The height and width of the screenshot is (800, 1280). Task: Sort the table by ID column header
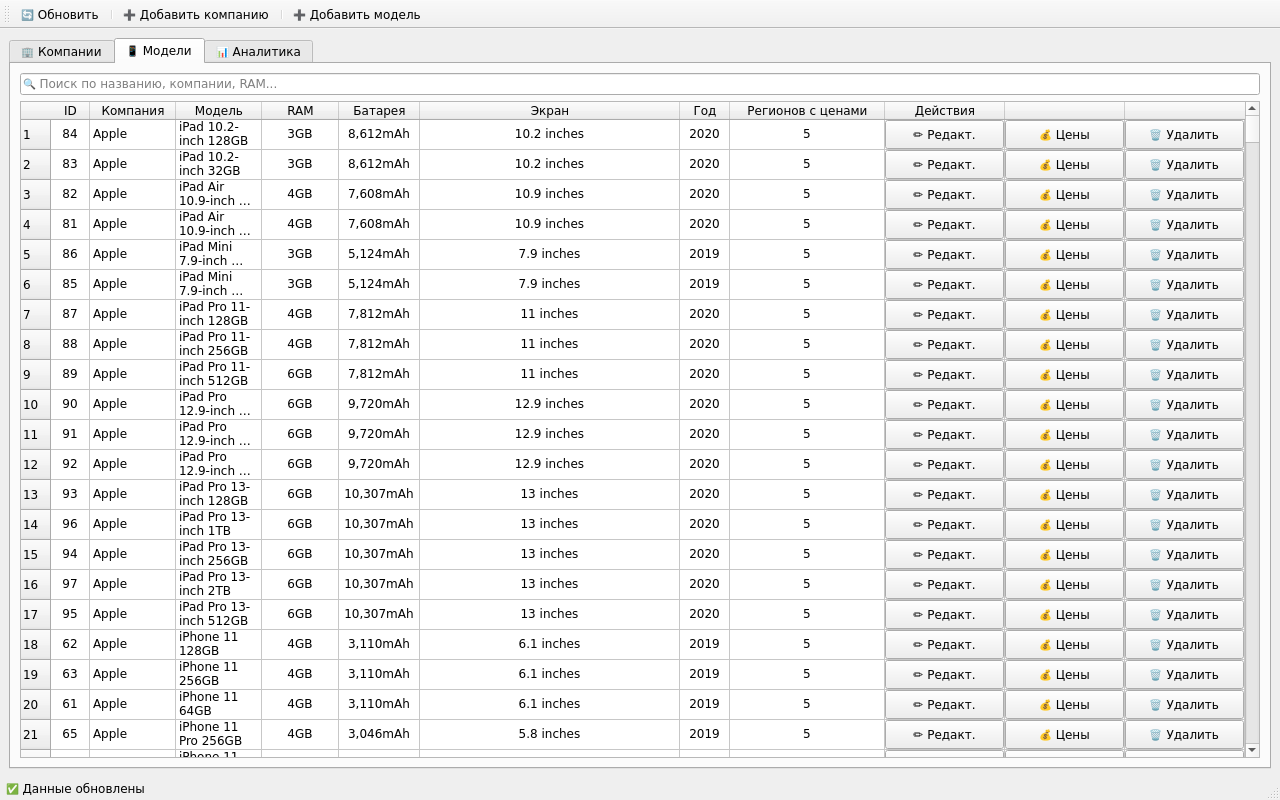[x=70, y=111]
